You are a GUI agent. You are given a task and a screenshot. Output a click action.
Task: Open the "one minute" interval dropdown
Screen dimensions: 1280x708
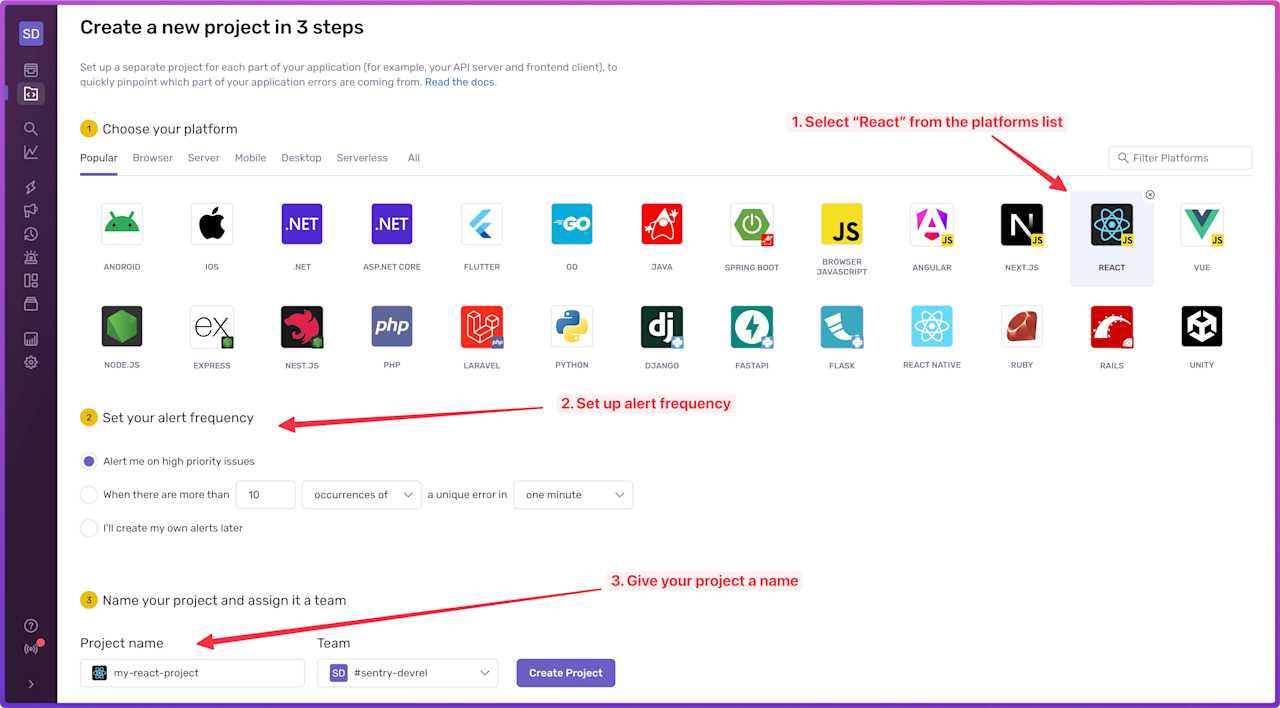tap(573, 495)
